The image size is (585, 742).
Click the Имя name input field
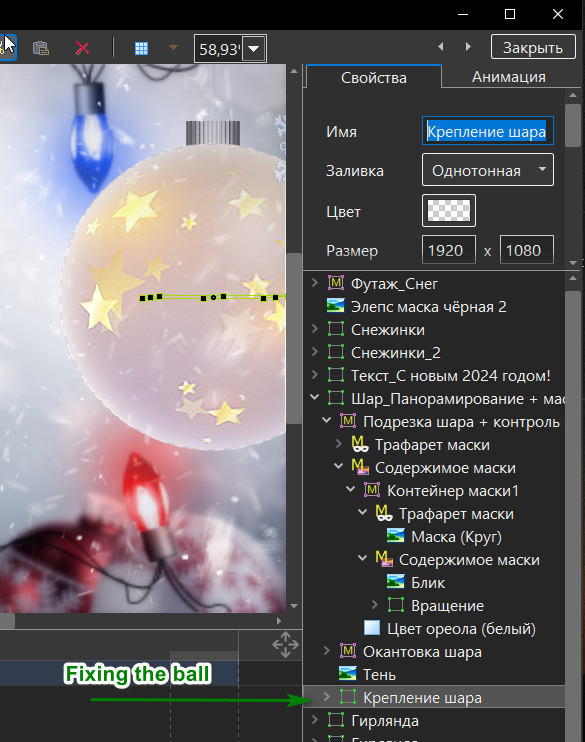[488, 131]
